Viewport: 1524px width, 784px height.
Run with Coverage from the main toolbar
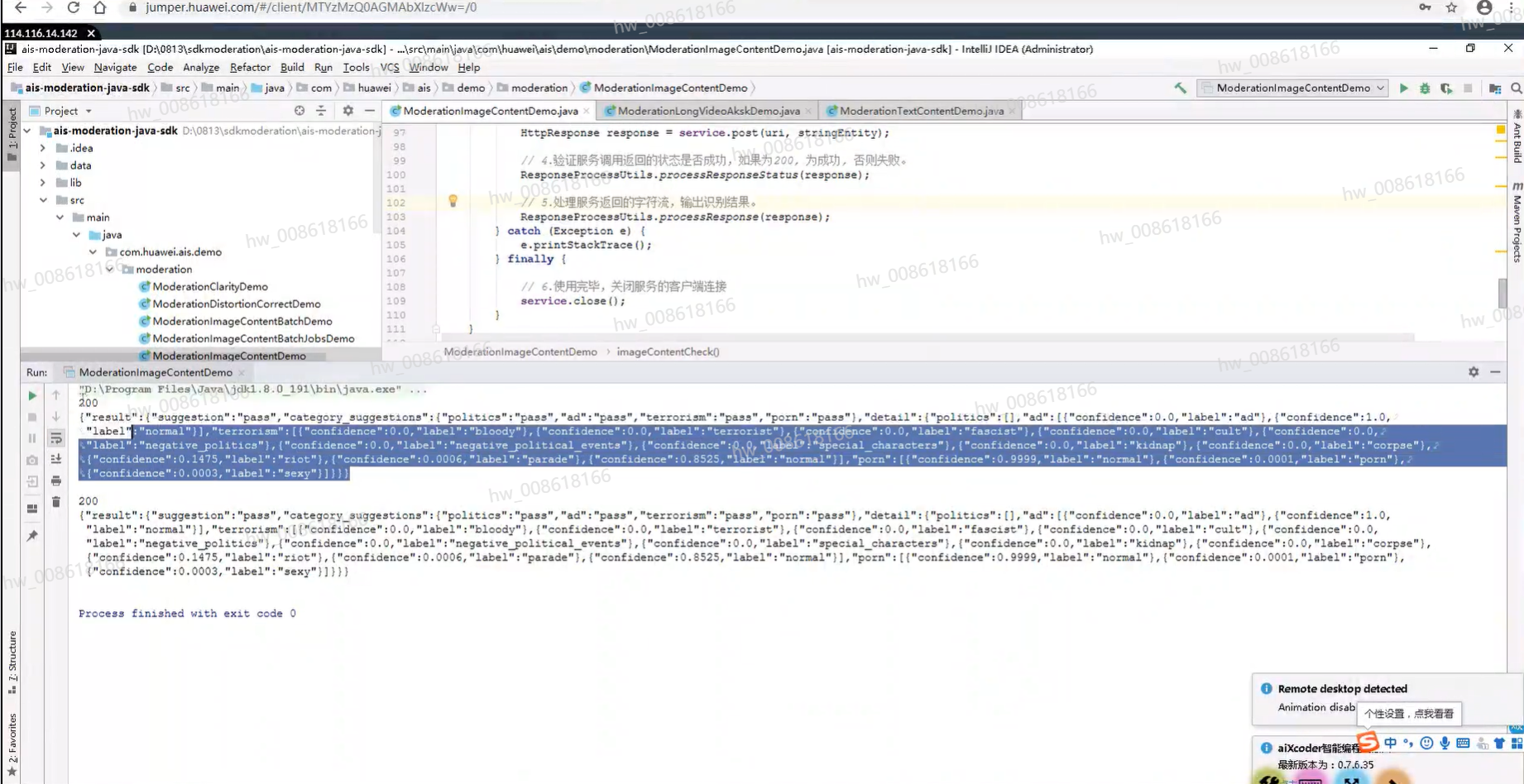(1446, 88)
